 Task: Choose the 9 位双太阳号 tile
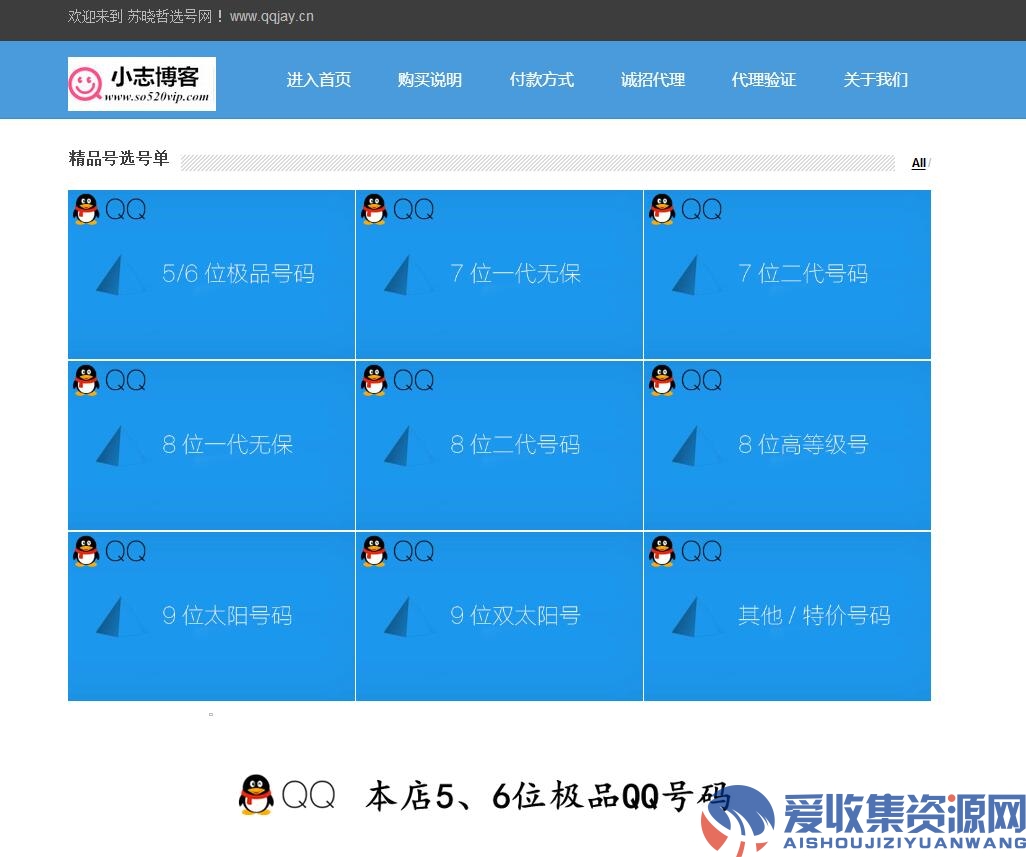499,616
